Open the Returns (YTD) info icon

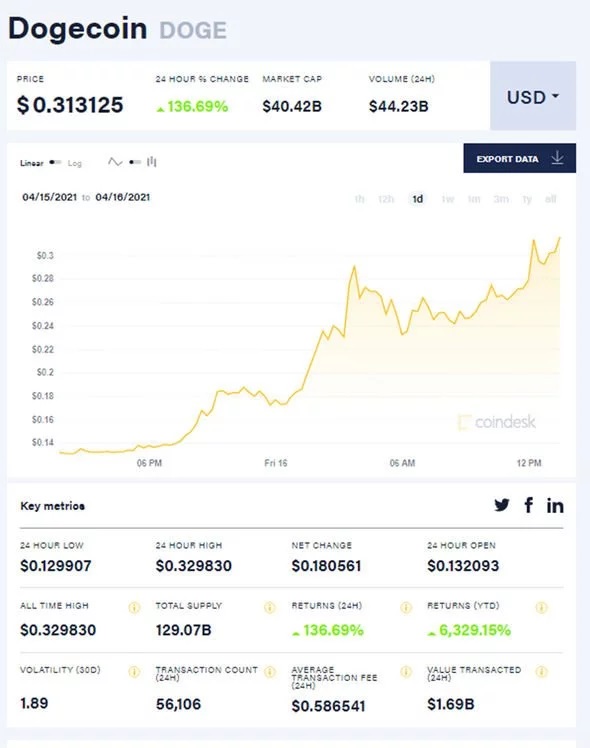[541, 607]
